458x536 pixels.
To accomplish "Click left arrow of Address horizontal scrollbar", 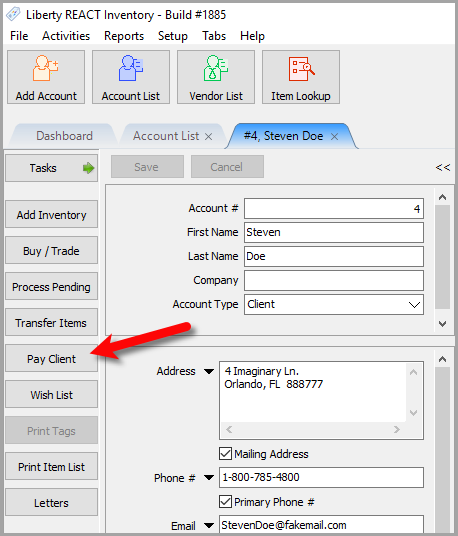I will click(229, 429).
